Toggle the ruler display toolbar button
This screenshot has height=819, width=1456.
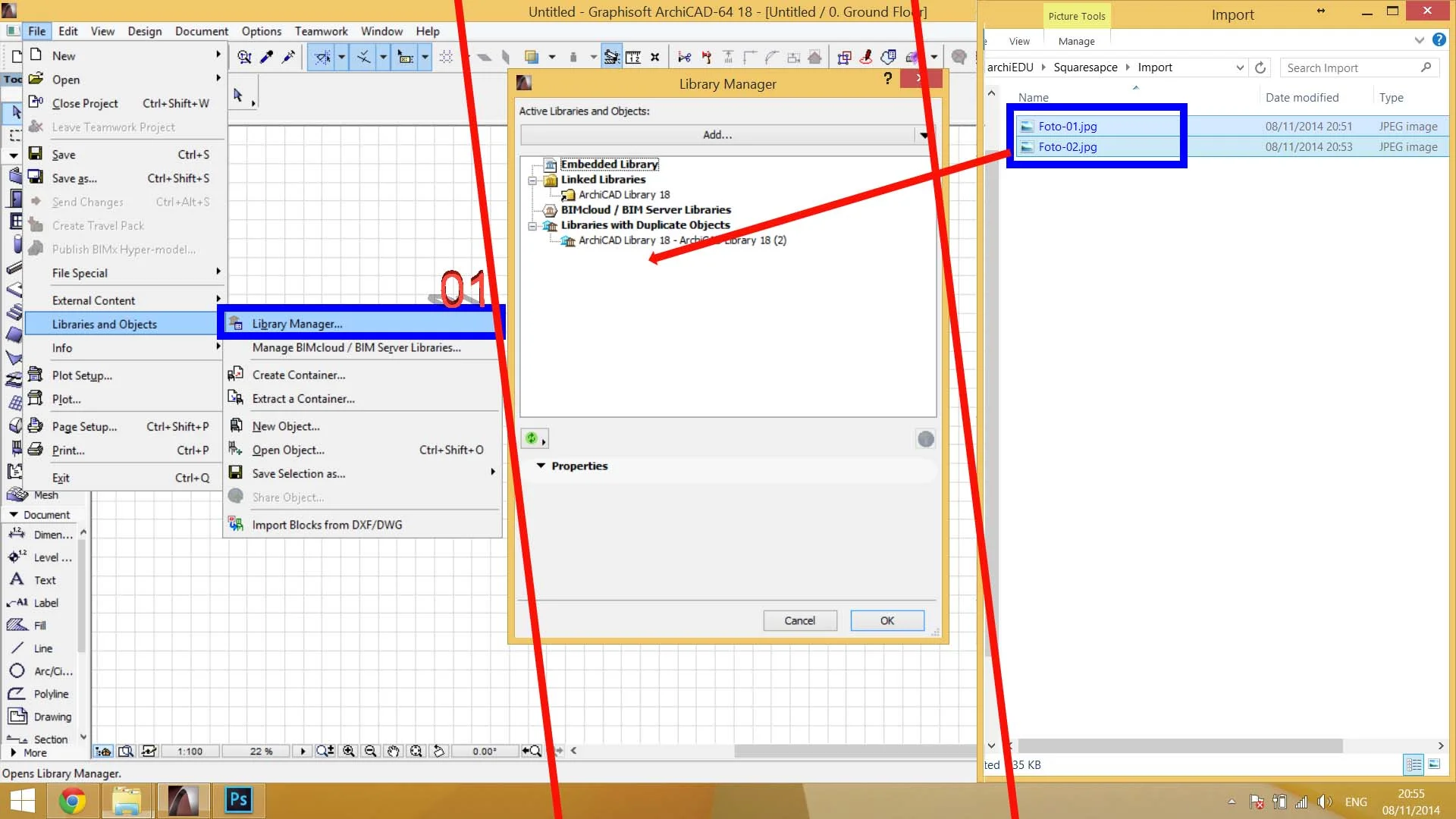633,57
